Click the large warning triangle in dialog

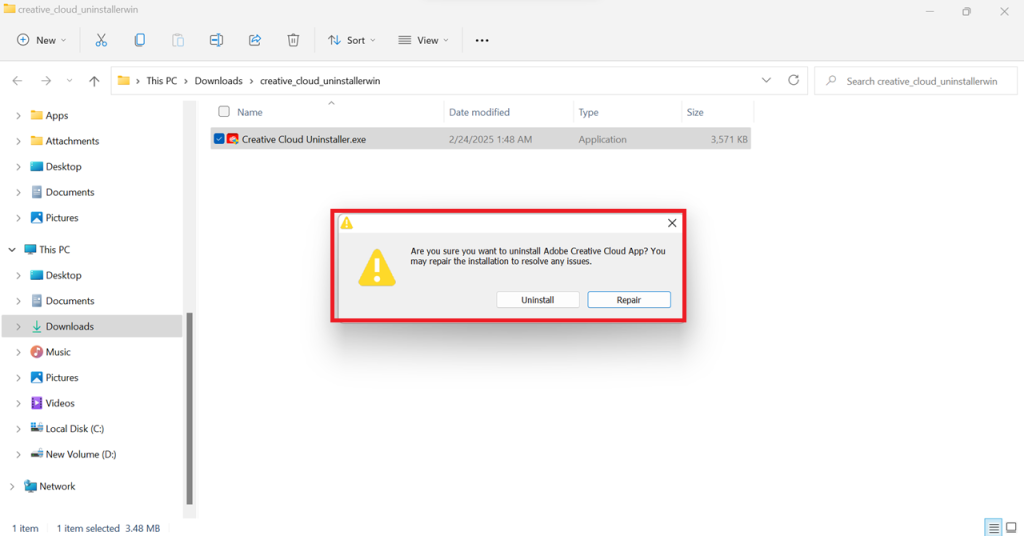pos(377,268)
